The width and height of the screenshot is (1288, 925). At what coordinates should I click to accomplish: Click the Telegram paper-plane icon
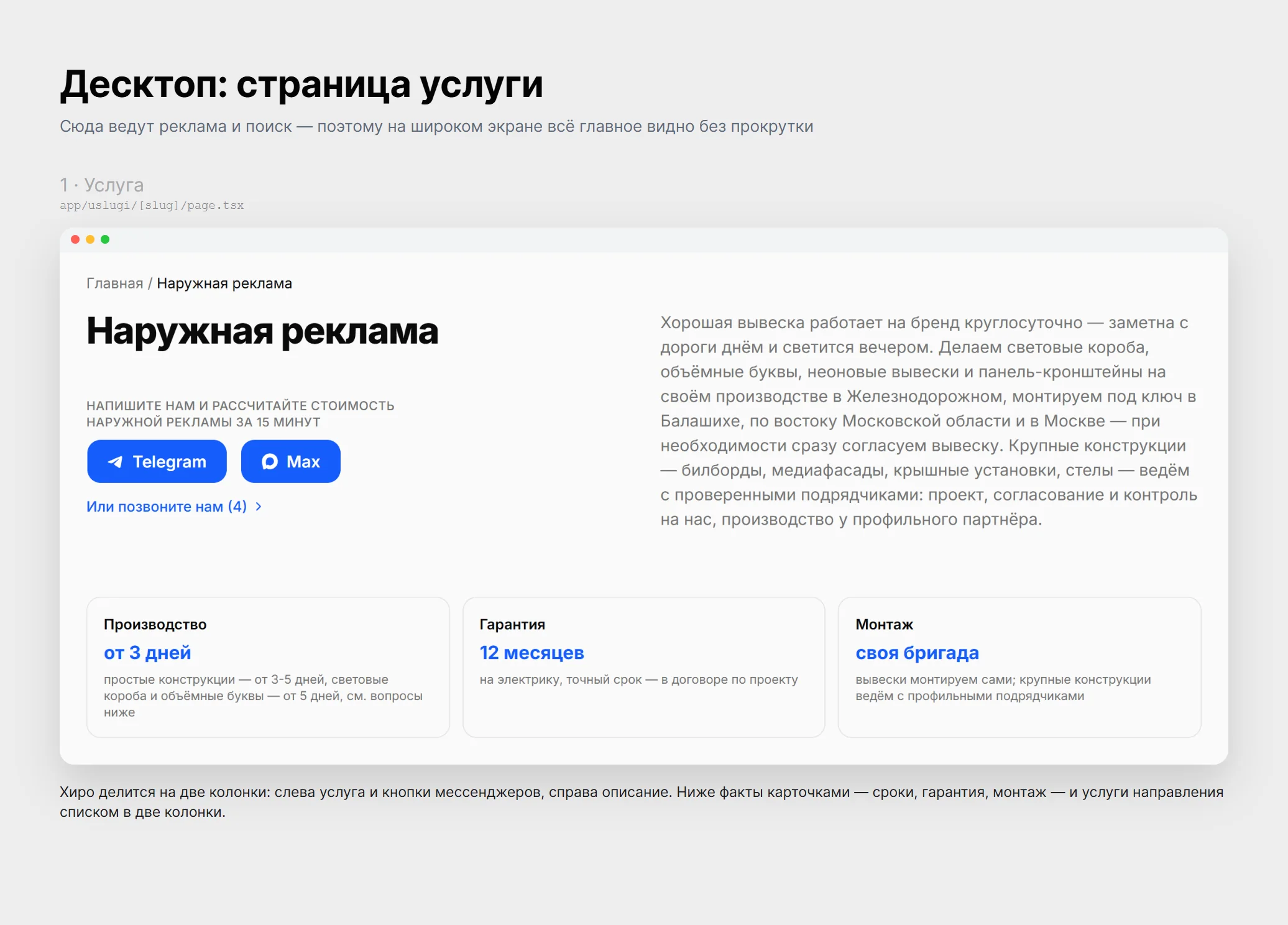pos(115,462)
